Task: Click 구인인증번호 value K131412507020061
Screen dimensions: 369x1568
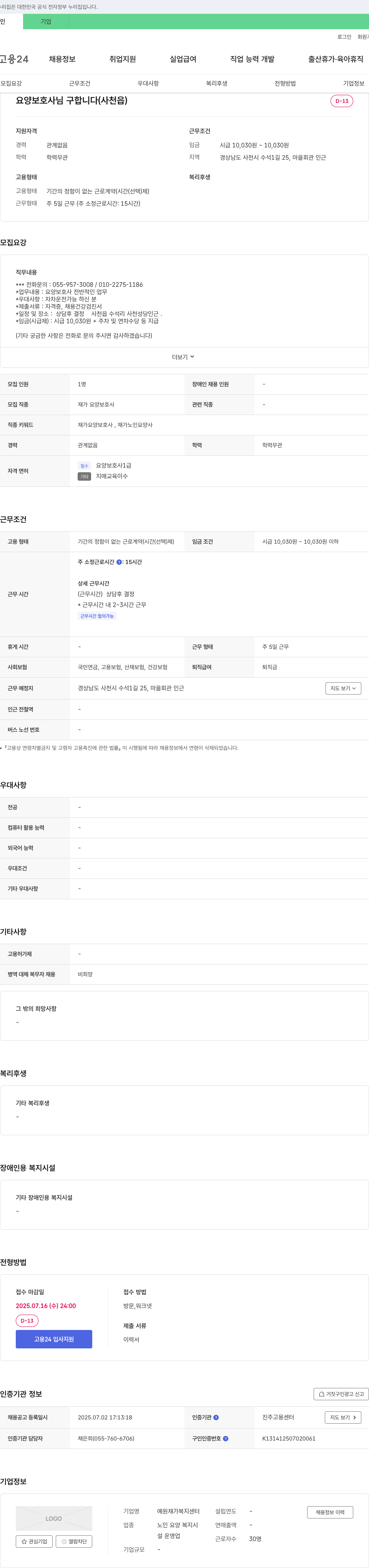Action: 289,1438
